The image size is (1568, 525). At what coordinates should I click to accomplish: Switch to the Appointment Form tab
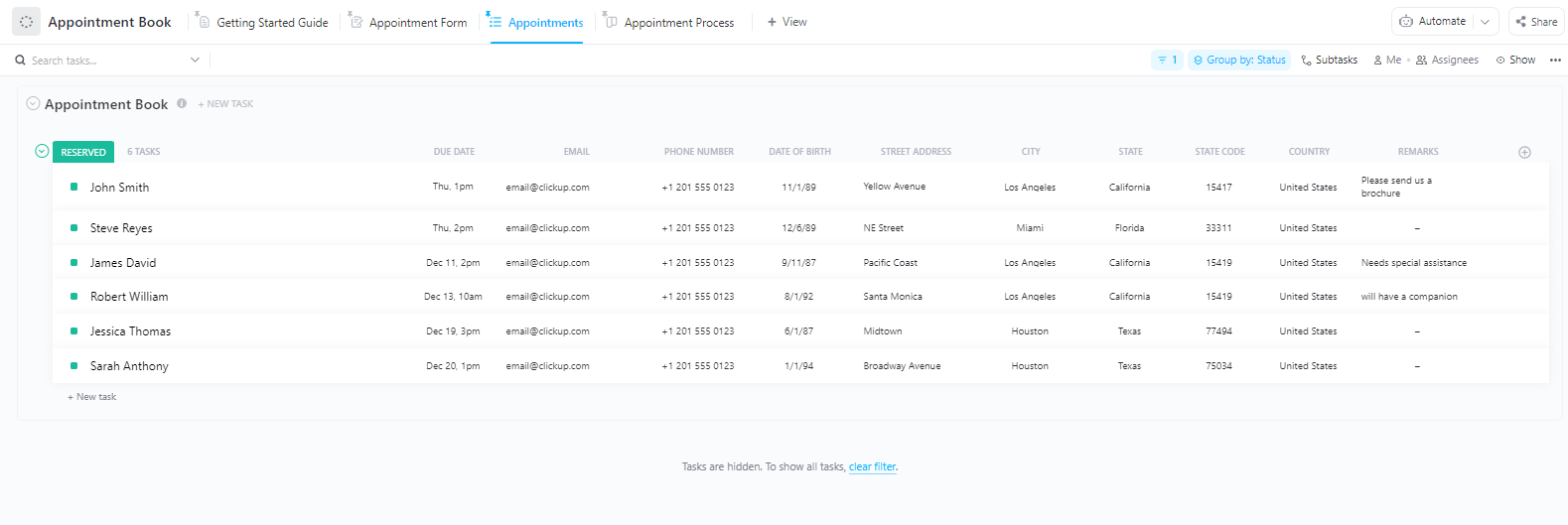[407, 22]
